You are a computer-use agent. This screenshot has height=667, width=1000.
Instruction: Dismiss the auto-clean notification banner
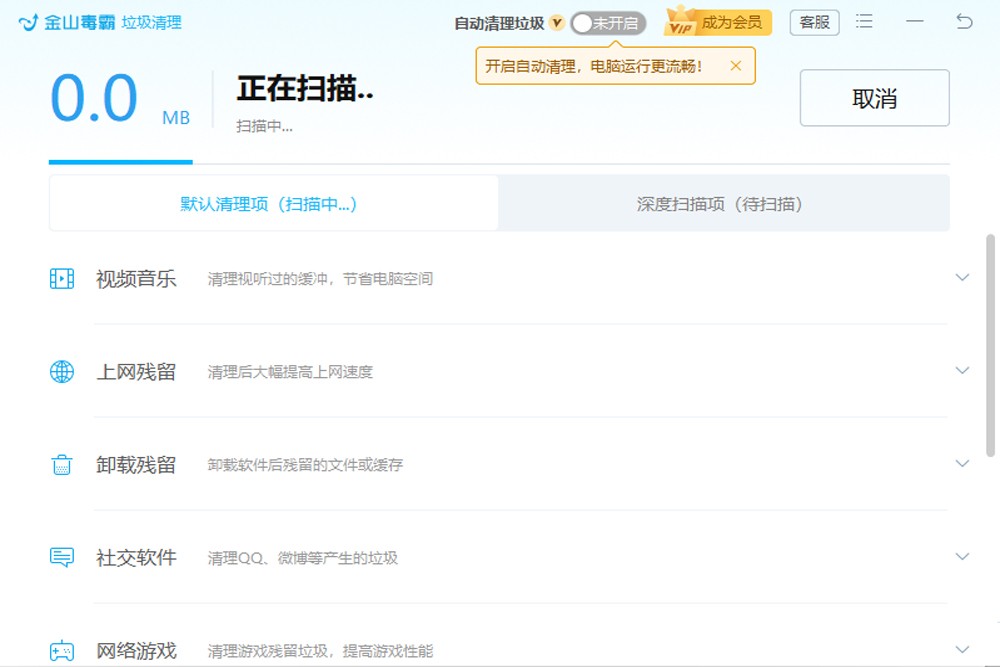pos(736,65)
